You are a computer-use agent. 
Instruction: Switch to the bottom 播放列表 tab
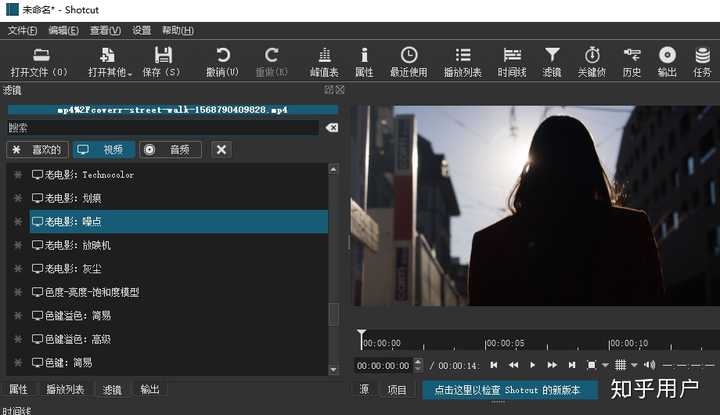(x=65, y=390)
